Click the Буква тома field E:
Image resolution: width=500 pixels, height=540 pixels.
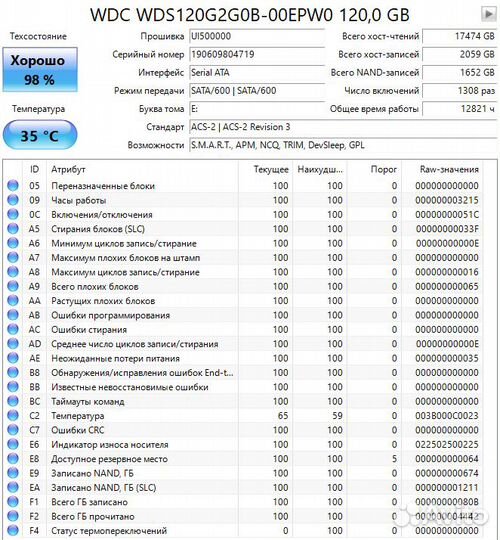257,109
